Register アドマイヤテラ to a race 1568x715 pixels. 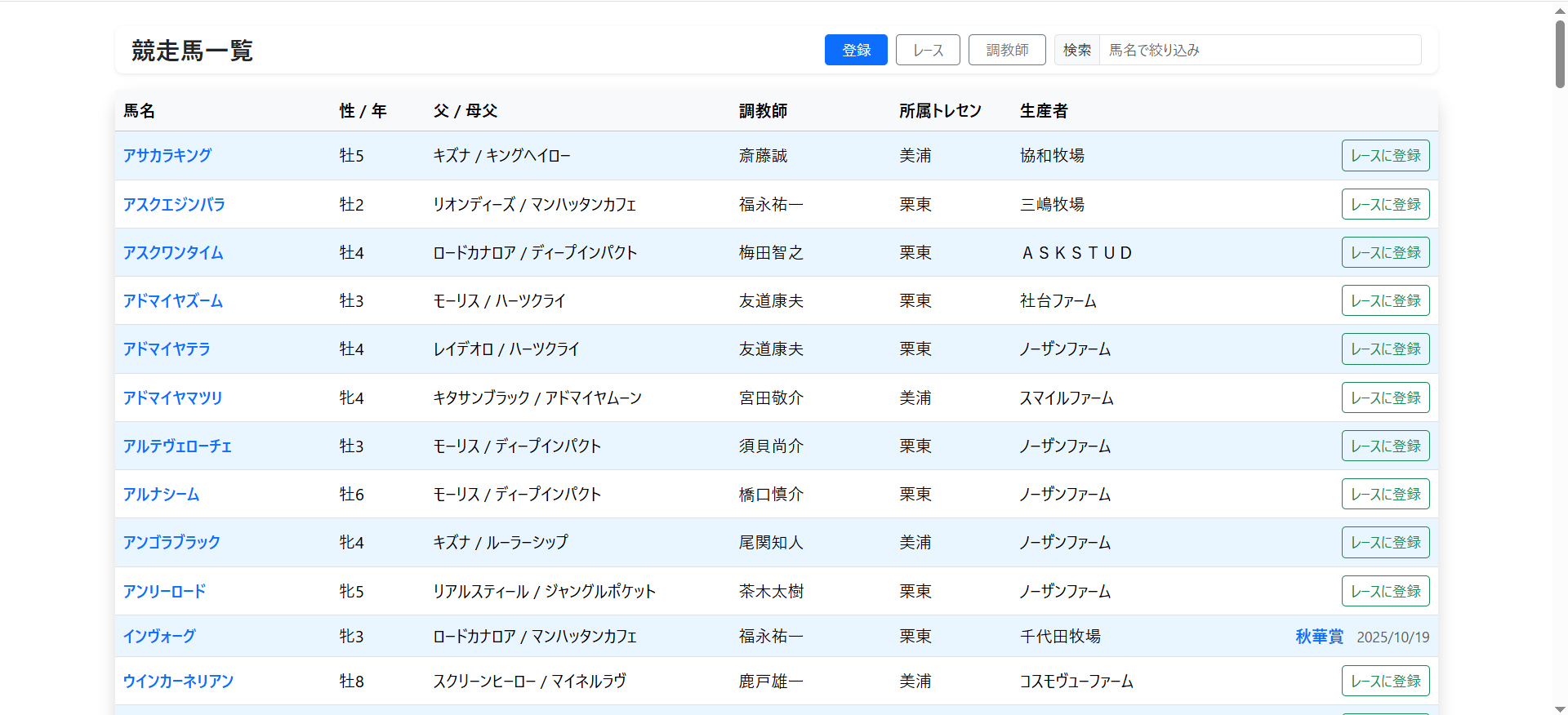(x=1385, y=349)
